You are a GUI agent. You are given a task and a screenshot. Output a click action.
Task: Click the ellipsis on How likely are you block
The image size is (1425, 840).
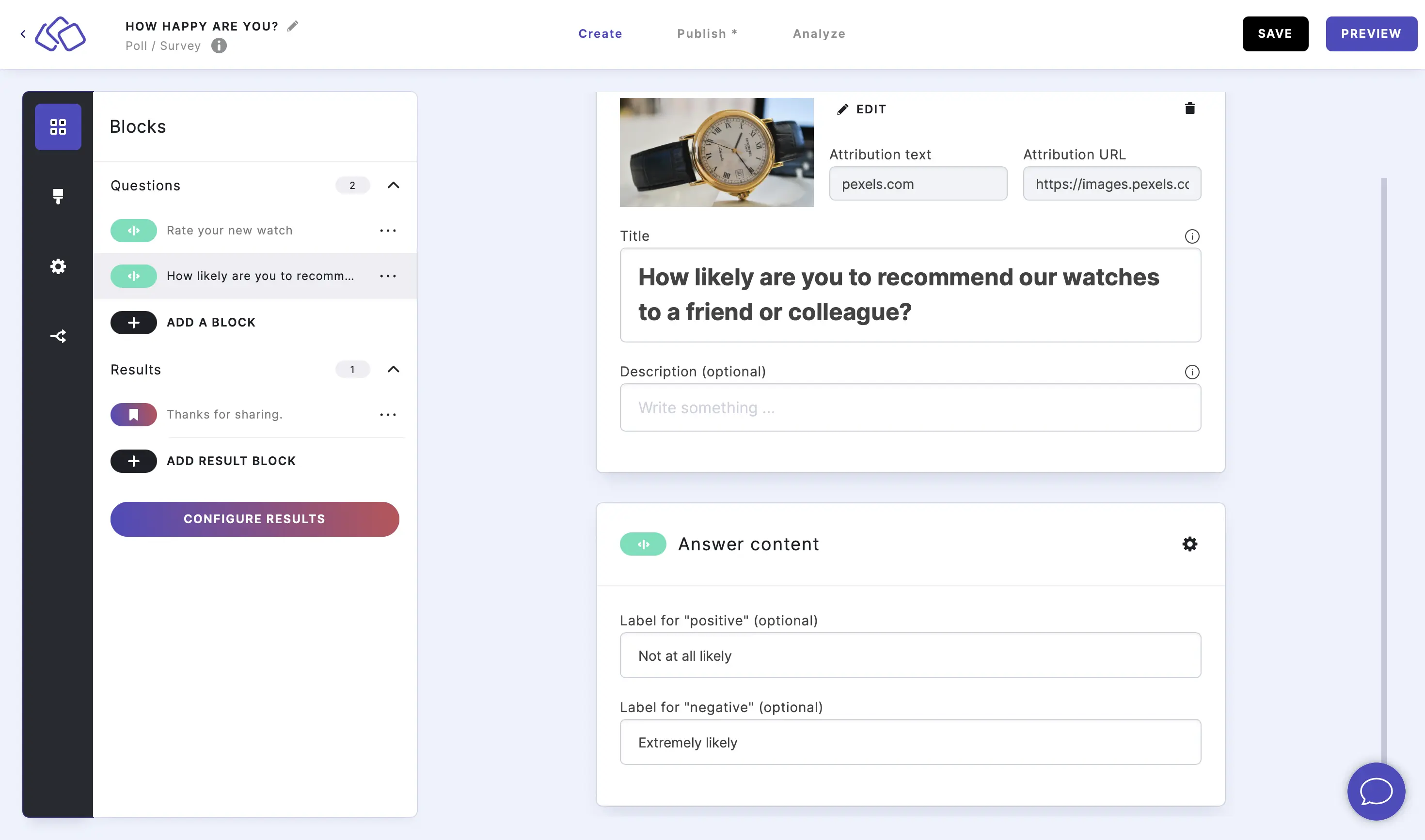coord(388,275)
